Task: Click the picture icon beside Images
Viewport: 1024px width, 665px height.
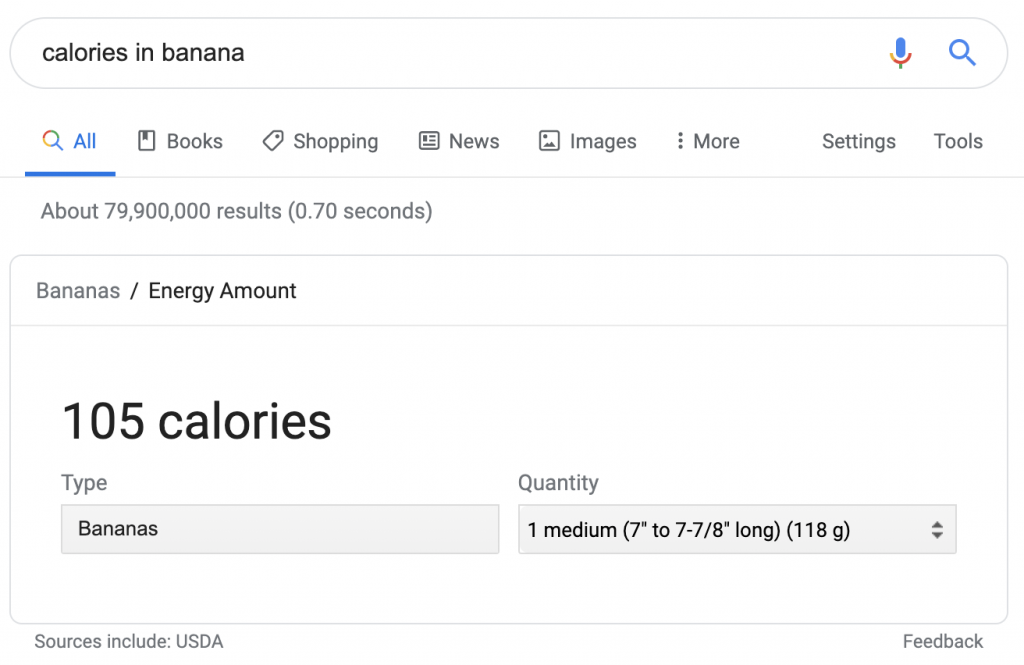Action: pos(549,141)
